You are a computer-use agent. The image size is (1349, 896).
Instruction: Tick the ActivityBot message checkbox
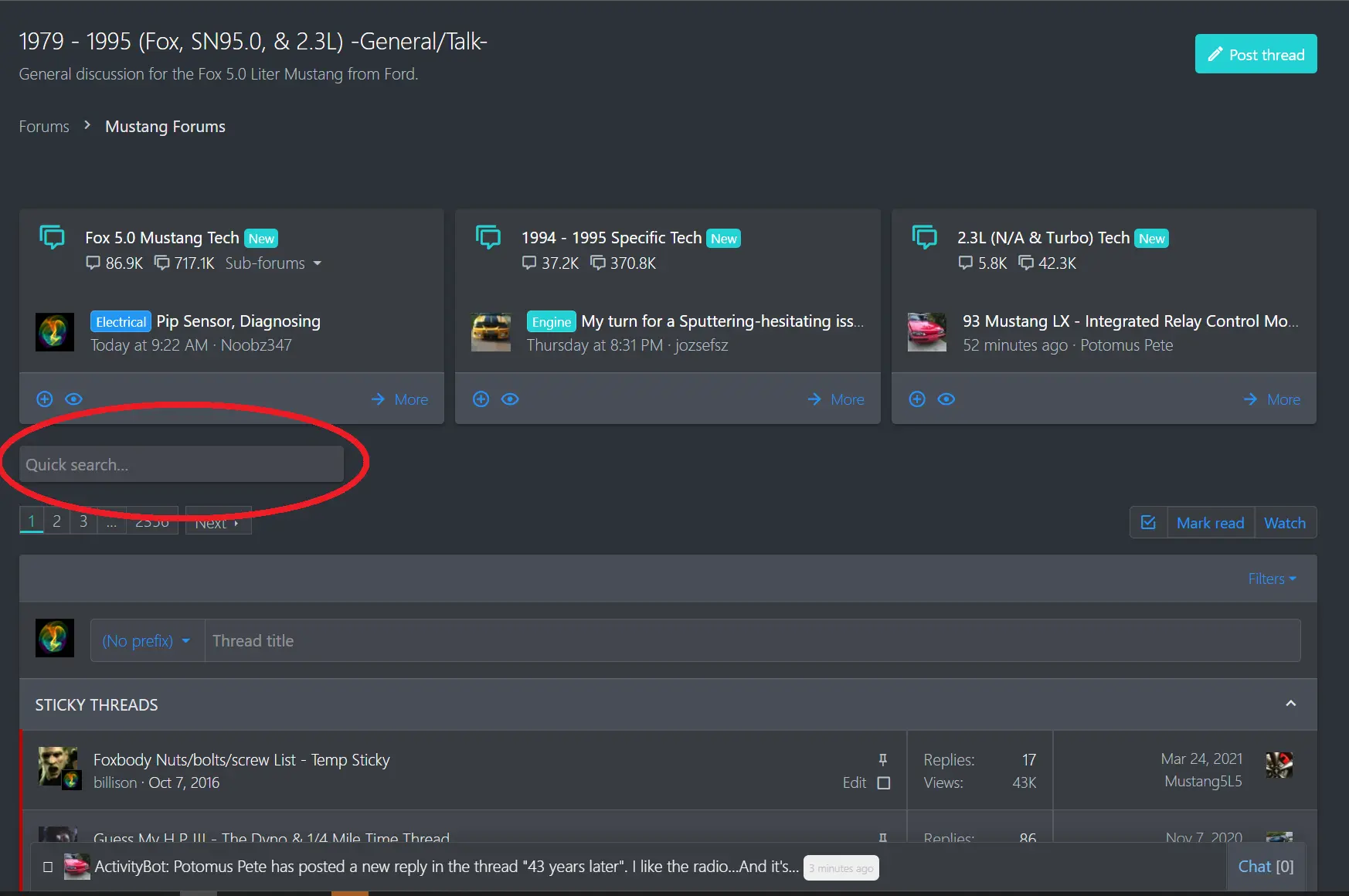(x=48, y=867)
